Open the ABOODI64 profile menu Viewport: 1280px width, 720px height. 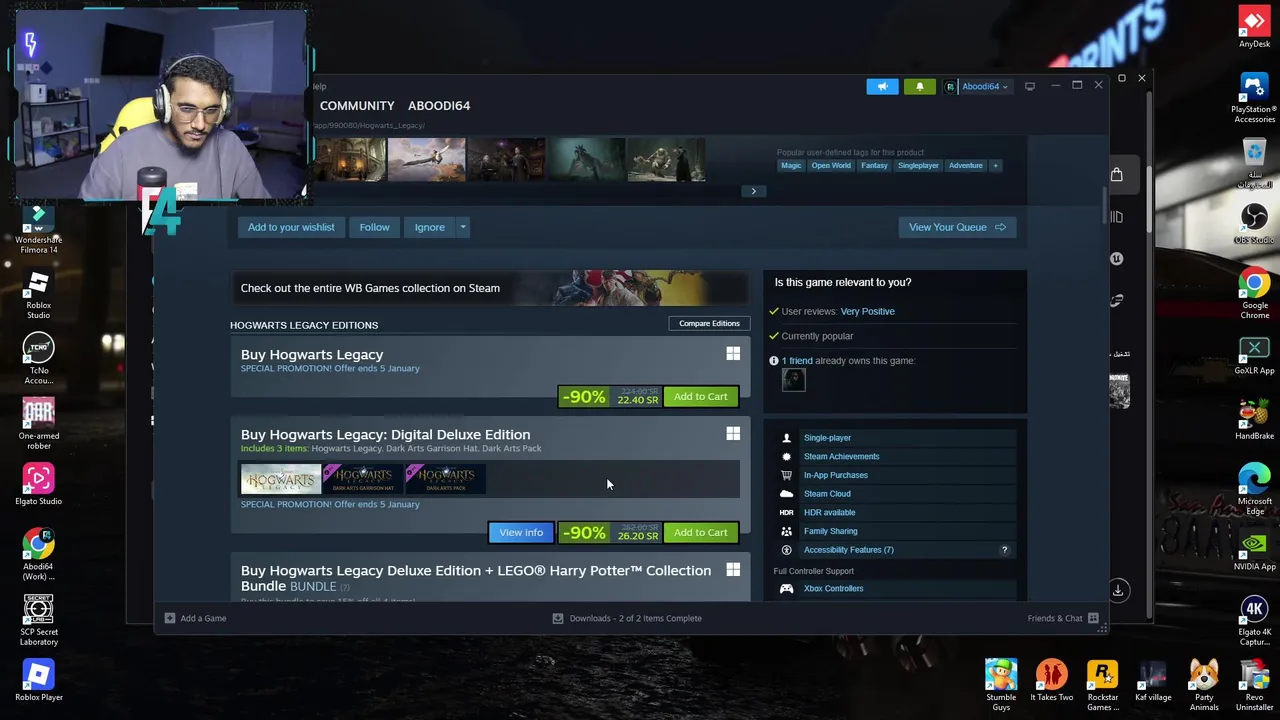(x=439, y=105)
